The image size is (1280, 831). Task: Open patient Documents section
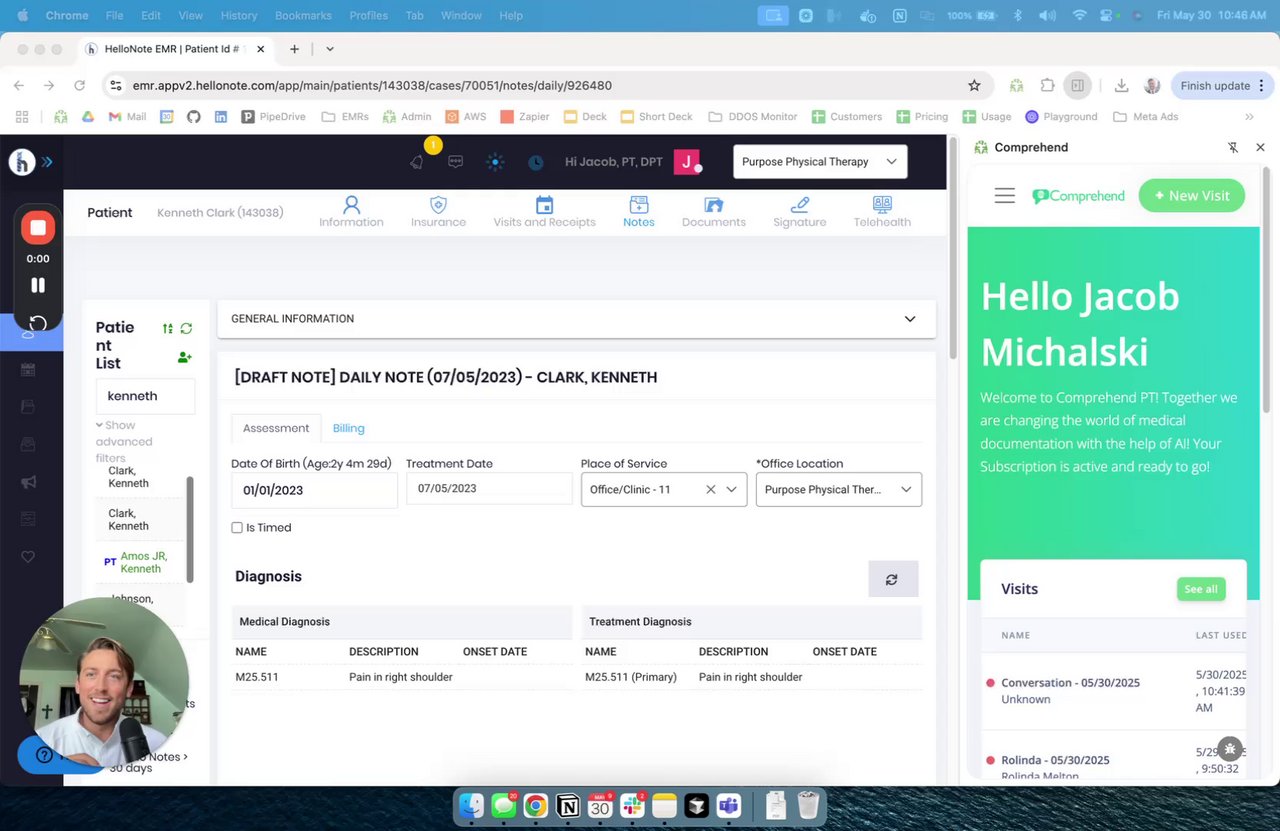coord(713,211)
